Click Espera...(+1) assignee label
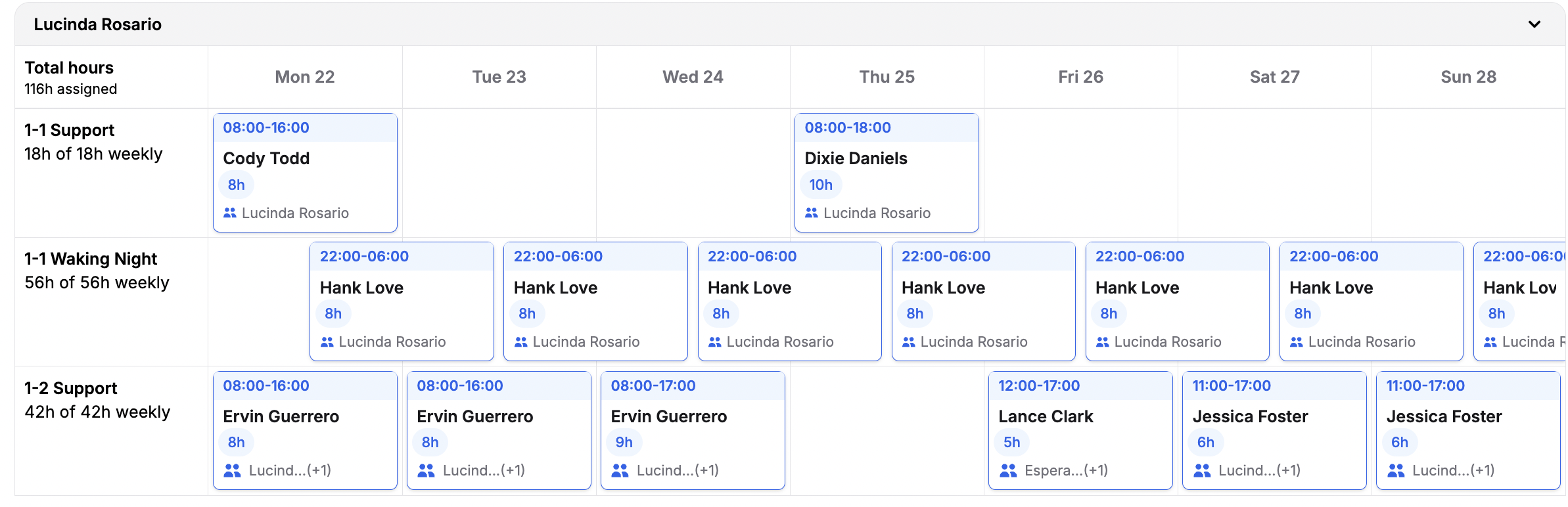1568x507 pixels. pyautogui.click(x=1066, y=470)
